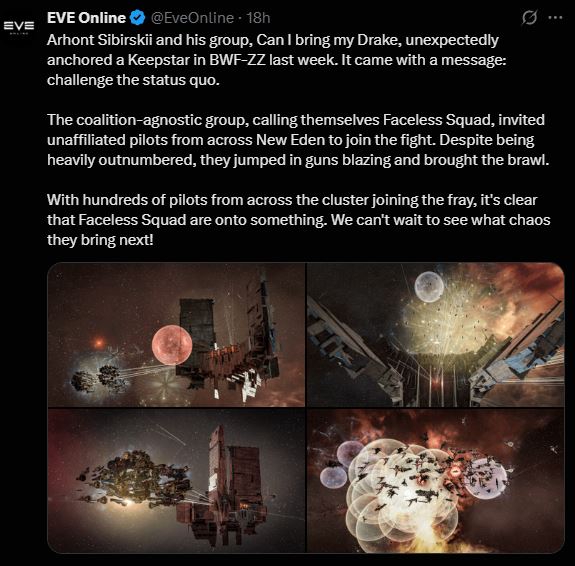The height and width of the screenshot is (566, 575).
Task: Click the paragraph starting 'The coalition-agnostic group'
Action: pos(298,140)
